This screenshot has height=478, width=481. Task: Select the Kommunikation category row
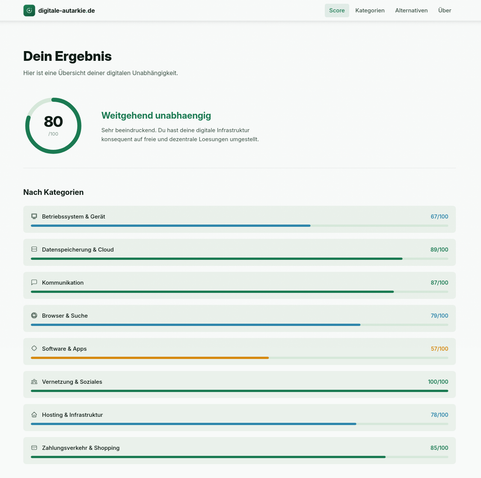(x=239, y=285)
